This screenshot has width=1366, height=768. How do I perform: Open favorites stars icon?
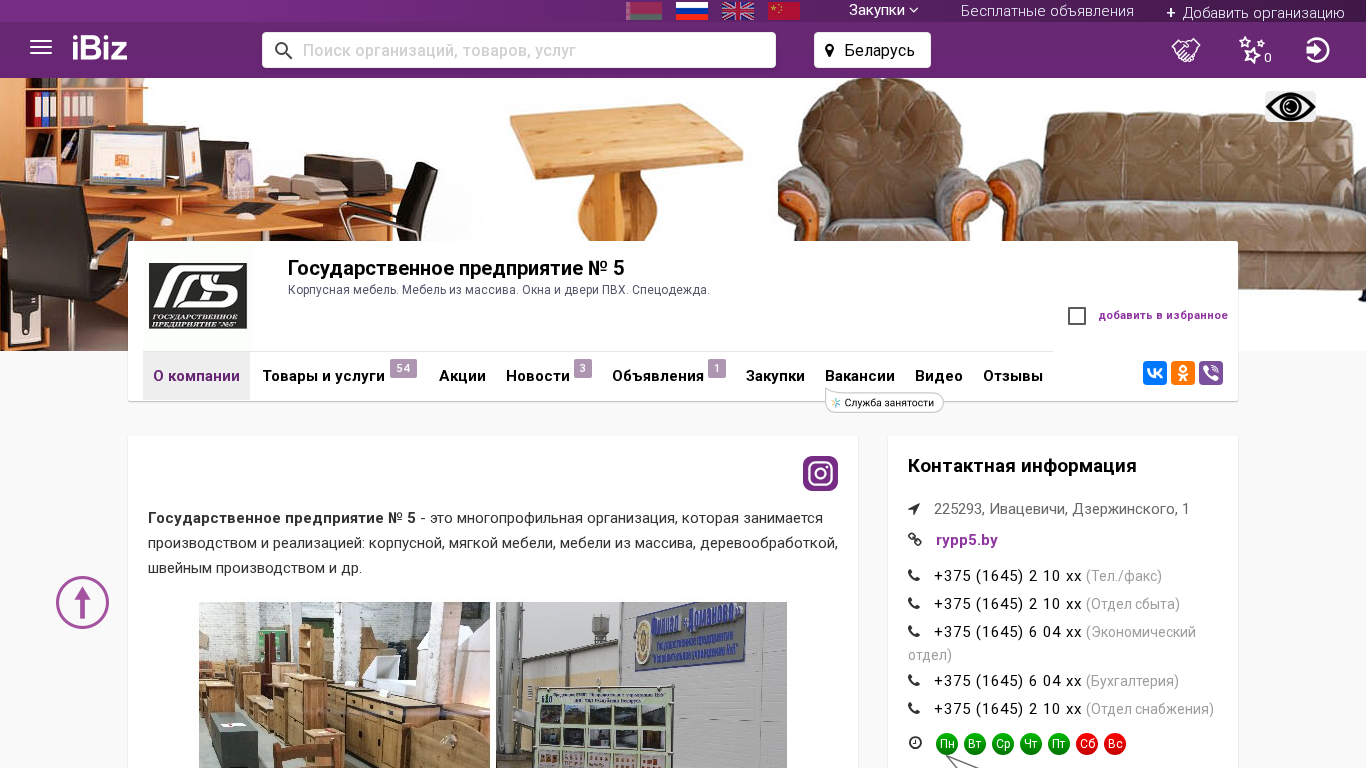tap(1252, 50)
